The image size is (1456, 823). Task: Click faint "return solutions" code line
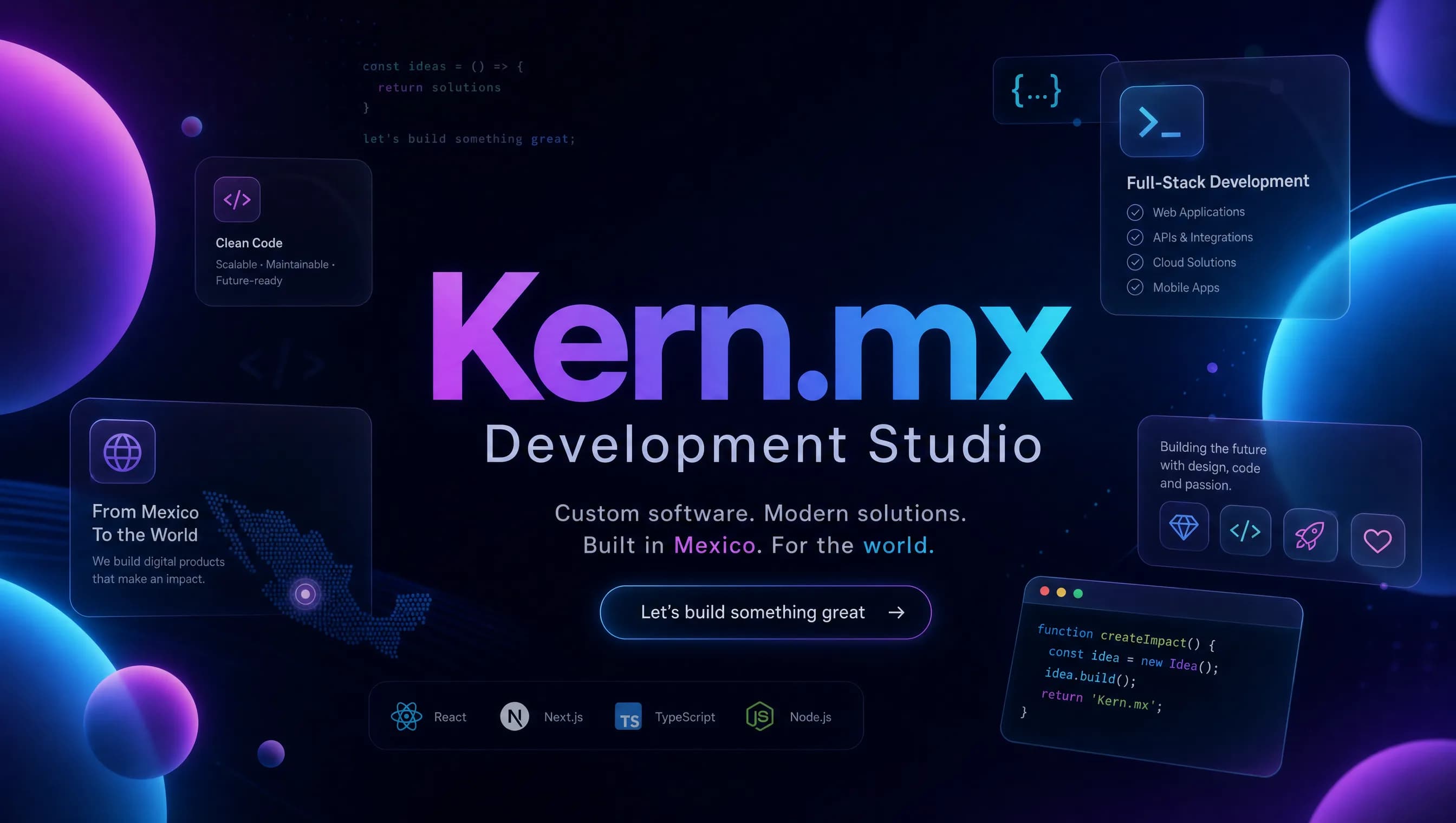pyautogui.click(x=439, y=88)
